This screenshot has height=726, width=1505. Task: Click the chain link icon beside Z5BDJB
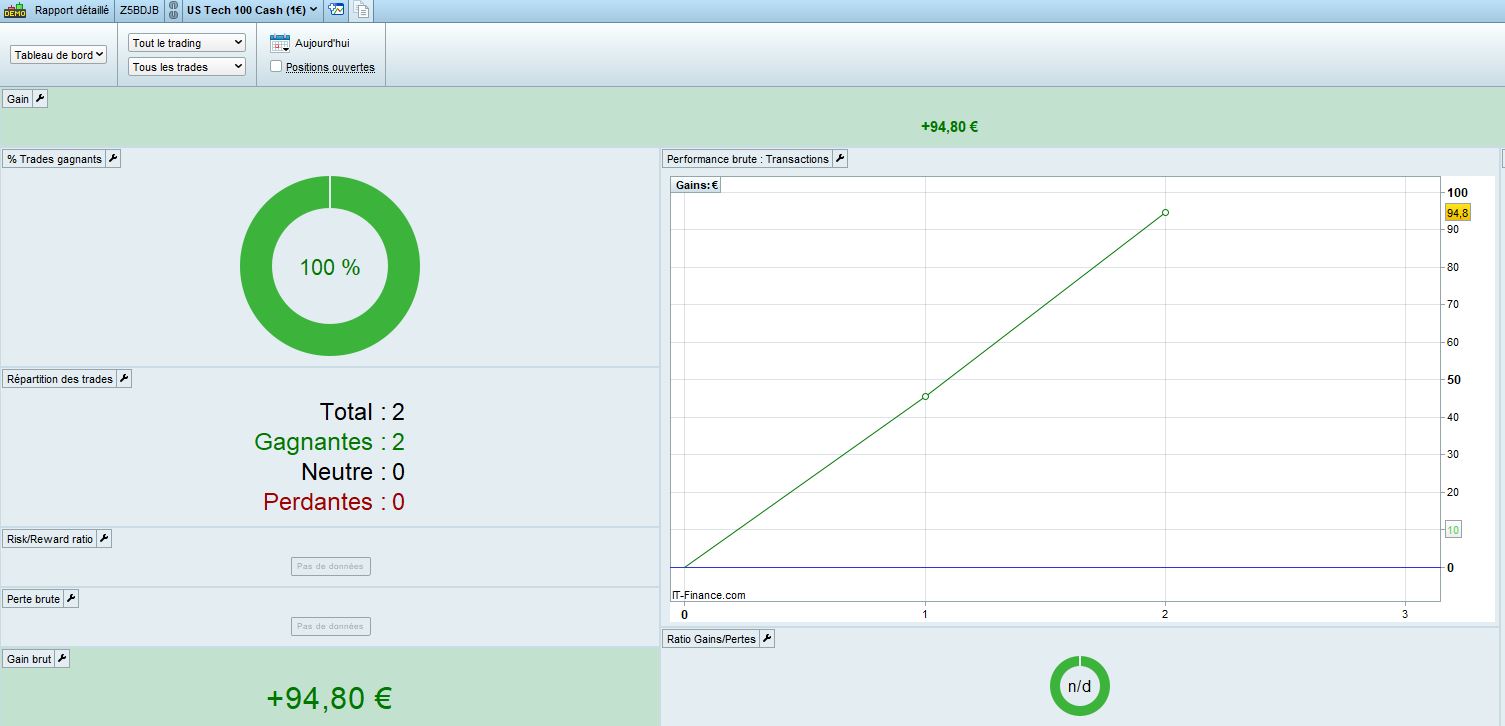pyautogui.click(x=172, y=10)
